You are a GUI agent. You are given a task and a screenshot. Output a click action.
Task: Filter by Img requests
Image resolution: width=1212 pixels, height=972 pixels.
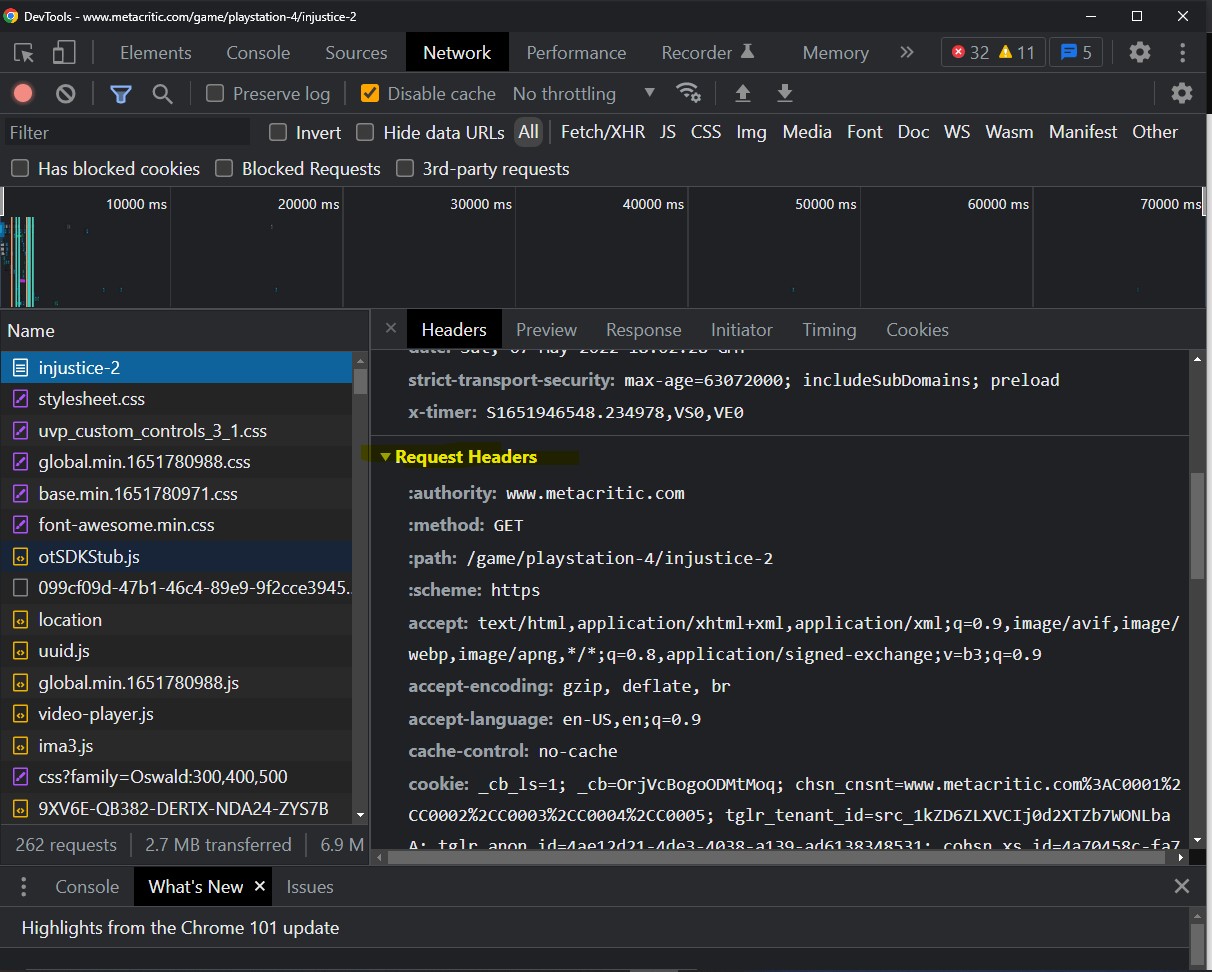click(751, 132)
